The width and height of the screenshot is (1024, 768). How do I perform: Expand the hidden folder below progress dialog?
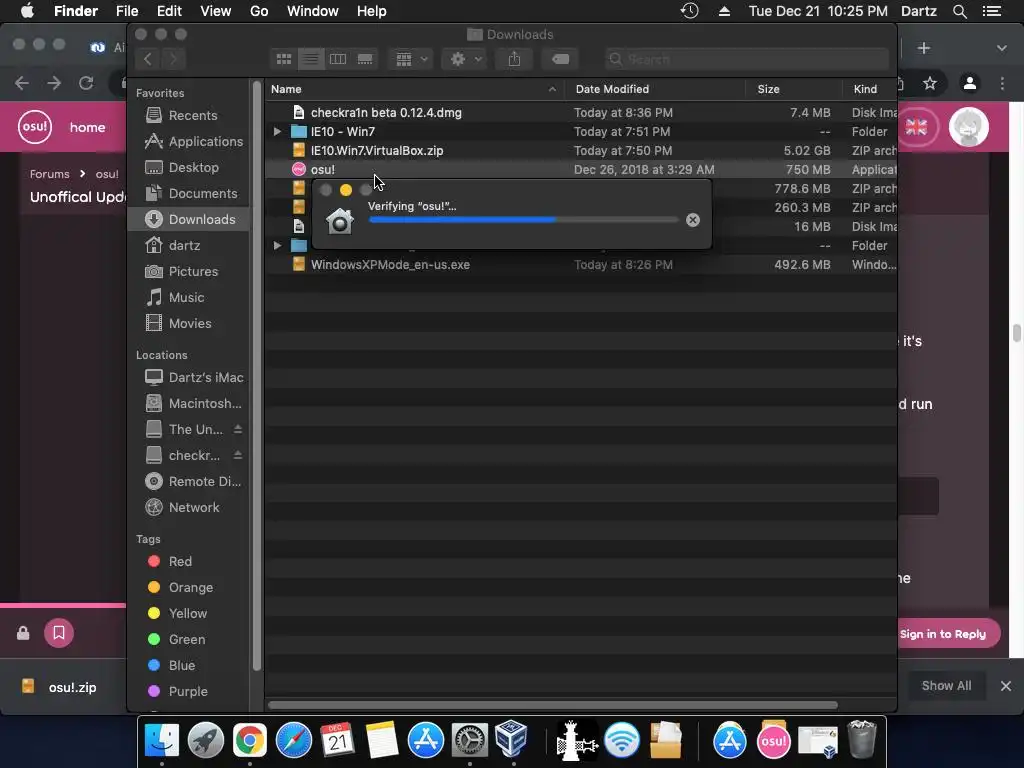(x=277, y=246)
